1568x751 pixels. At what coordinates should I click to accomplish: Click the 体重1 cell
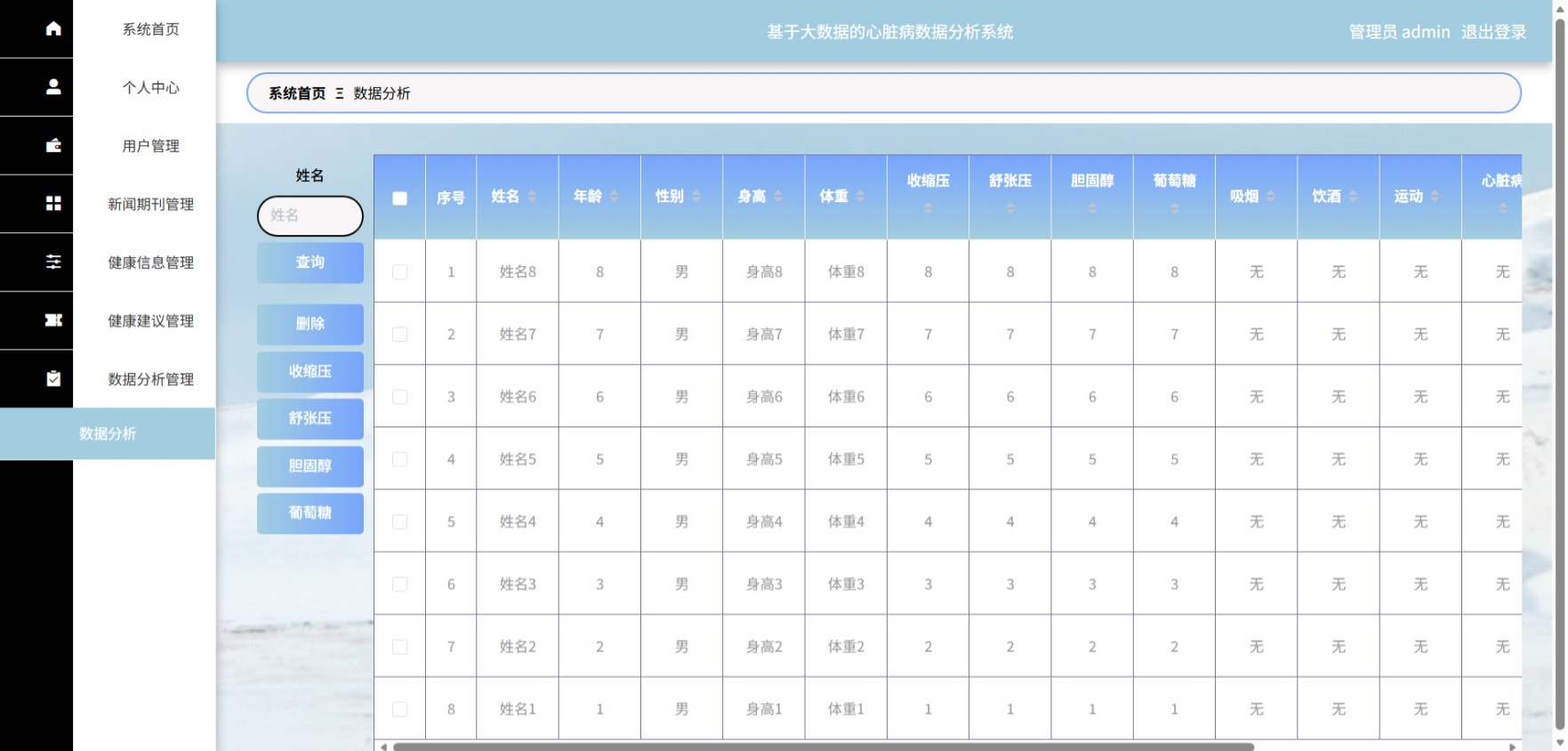point(846,709)
